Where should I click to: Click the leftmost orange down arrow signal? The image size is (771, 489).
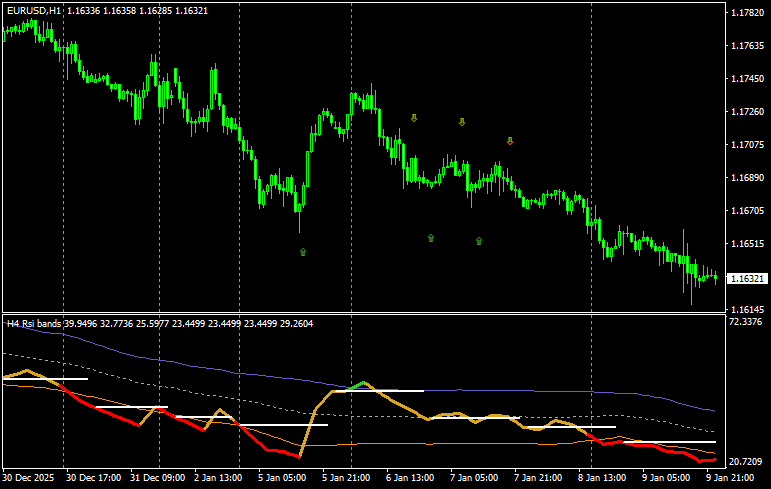pyautogui.click(x=414, y=118)
